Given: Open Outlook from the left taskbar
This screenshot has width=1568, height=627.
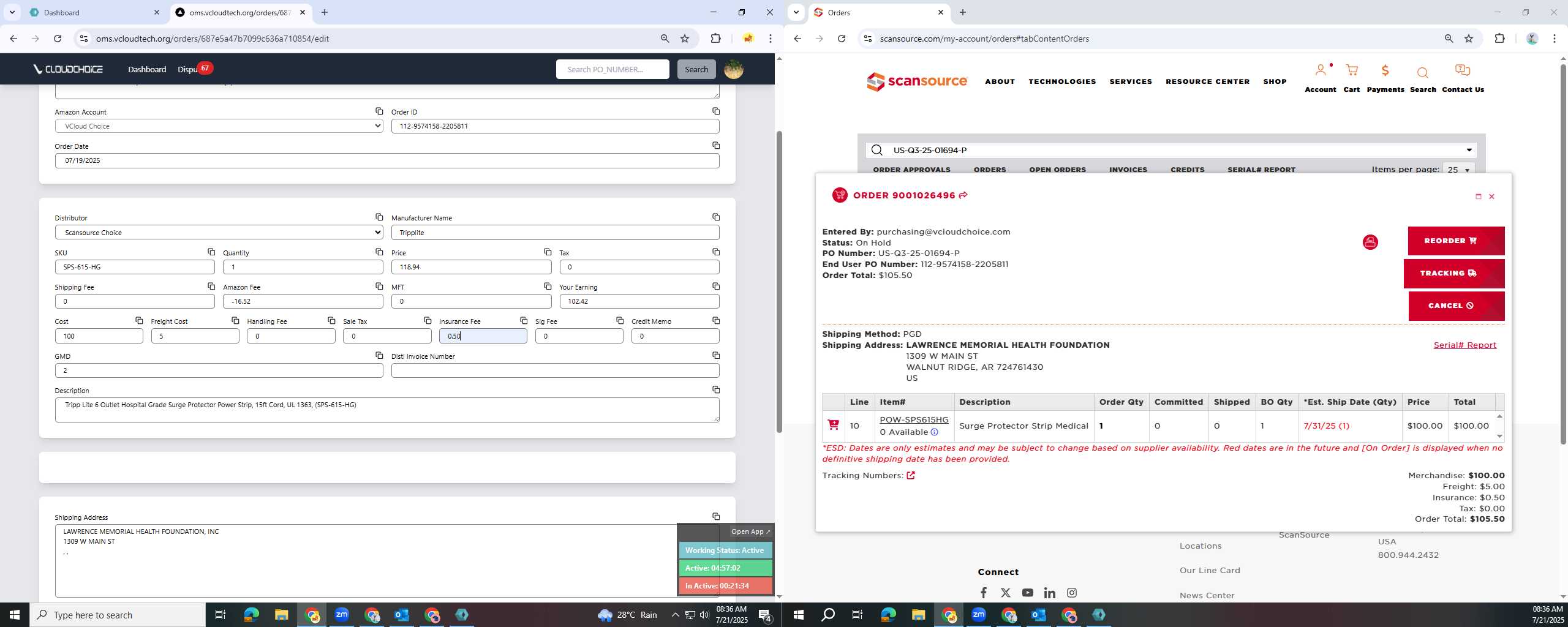Looking at the screenshot, I should [x=402, y=615].
